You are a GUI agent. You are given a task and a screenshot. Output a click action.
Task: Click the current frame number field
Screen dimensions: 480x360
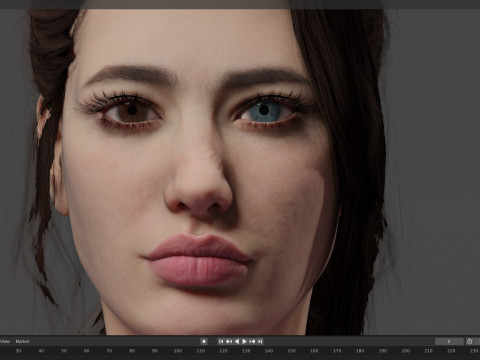[449, 341]
